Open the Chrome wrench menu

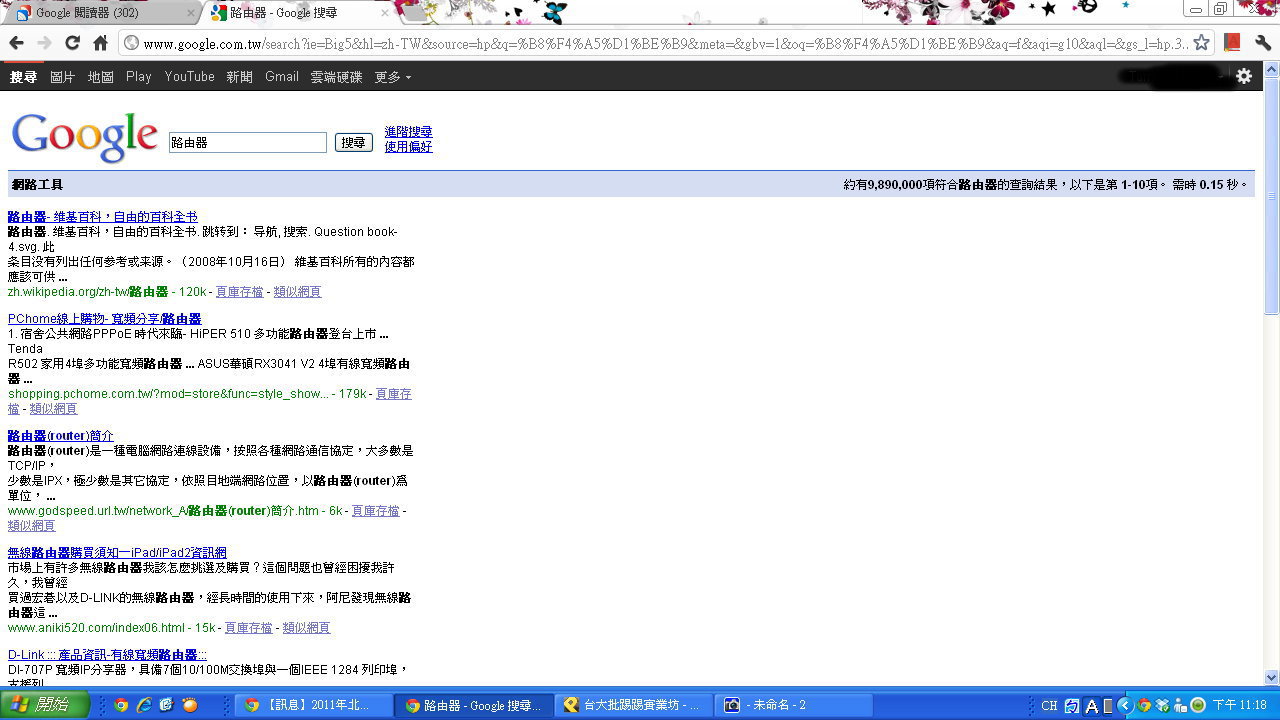click(1262, 43)
